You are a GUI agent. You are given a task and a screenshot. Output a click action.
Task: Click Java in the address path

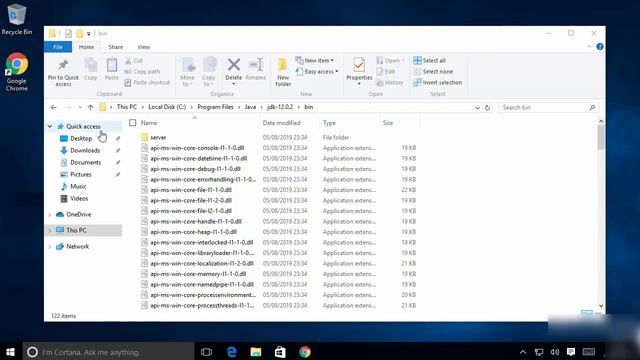(250, 107)
